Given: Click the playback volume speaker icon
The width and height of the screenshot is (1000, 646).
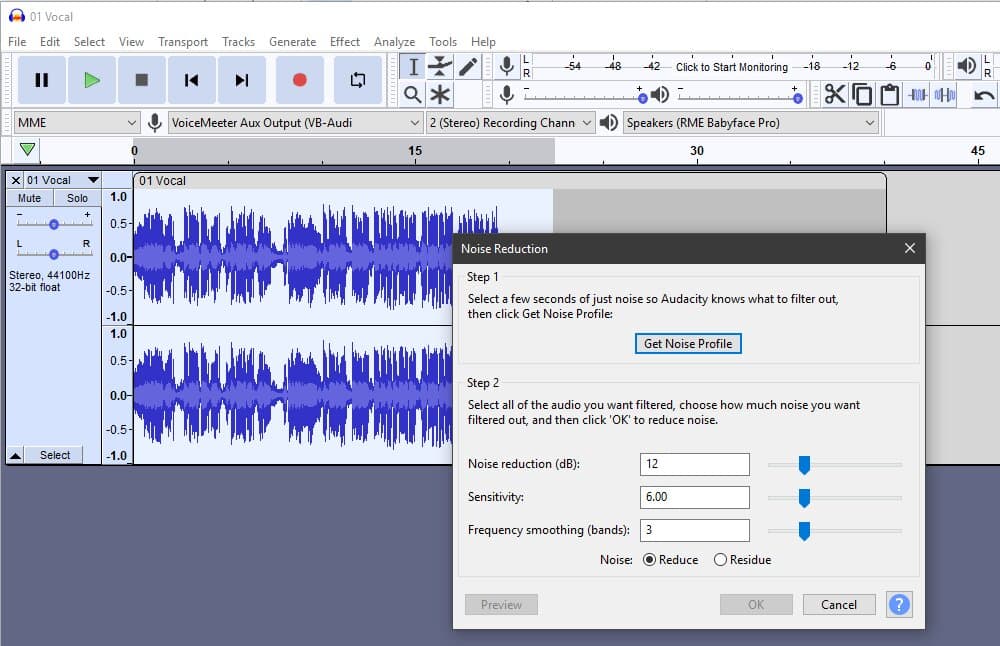Looking at the screenshot, I should (660, 94).
